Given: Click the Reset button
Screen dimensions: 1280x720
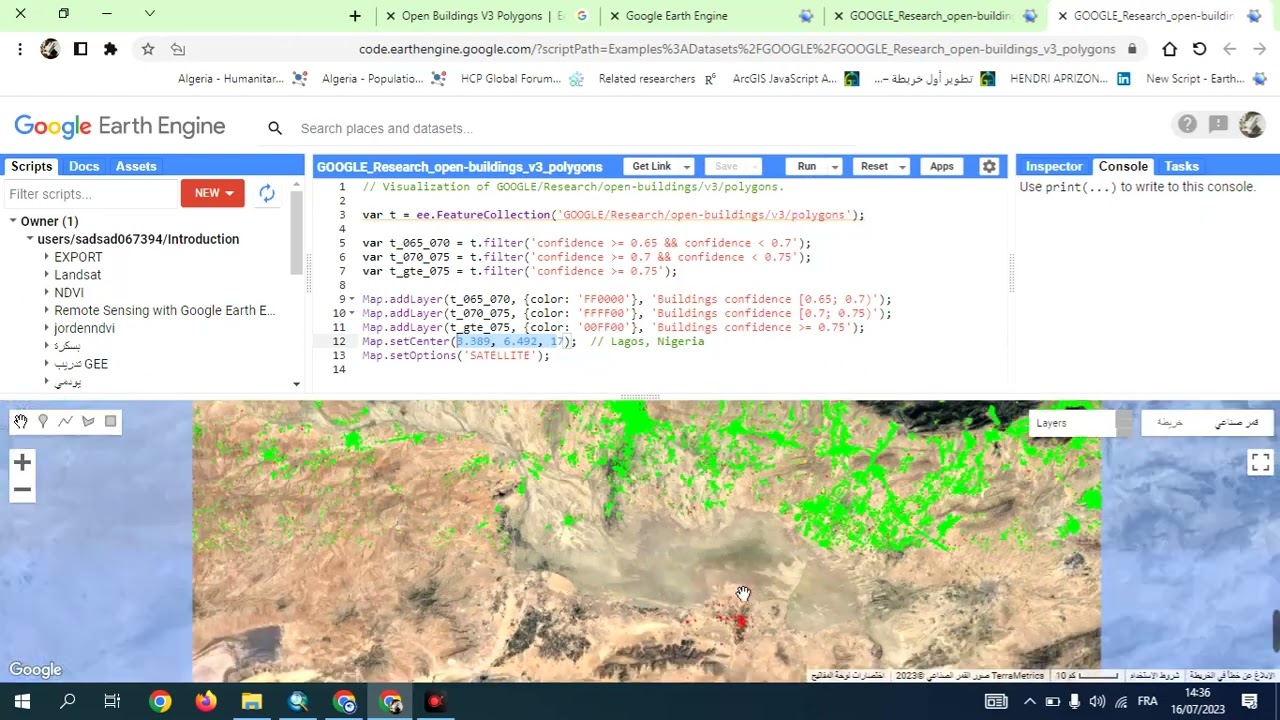Looking at the screenshot, I should (874, 167).
